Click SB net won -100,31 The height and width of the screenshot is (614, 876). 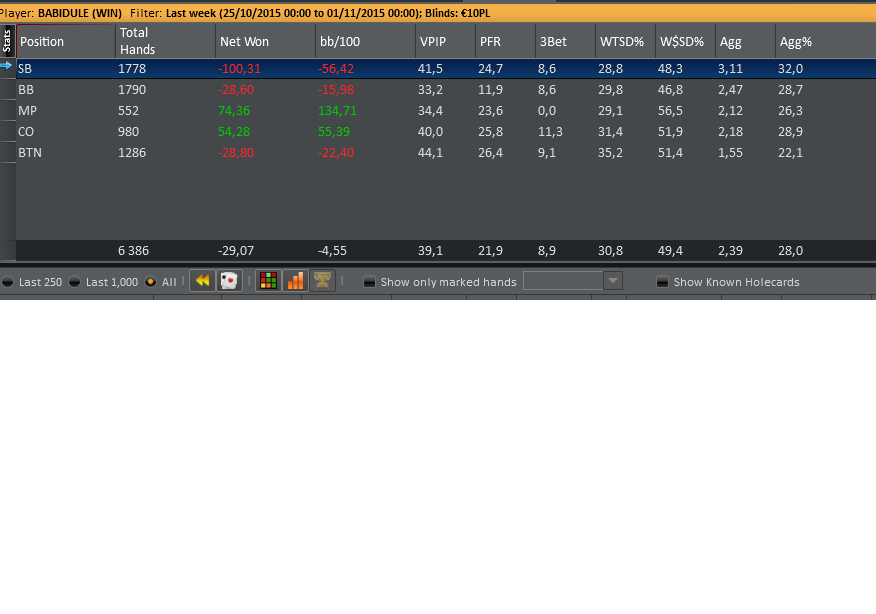click(239, 69)
